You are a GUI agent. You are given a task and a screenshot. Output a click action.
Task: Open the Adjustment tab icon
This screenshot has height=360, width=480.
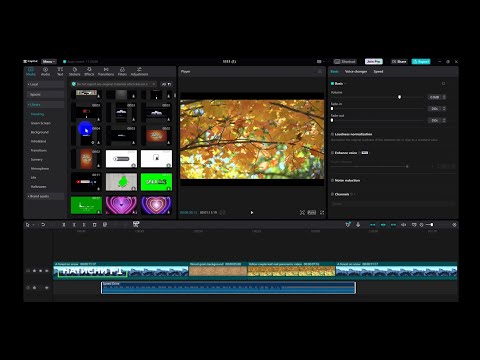click(139, 69)
